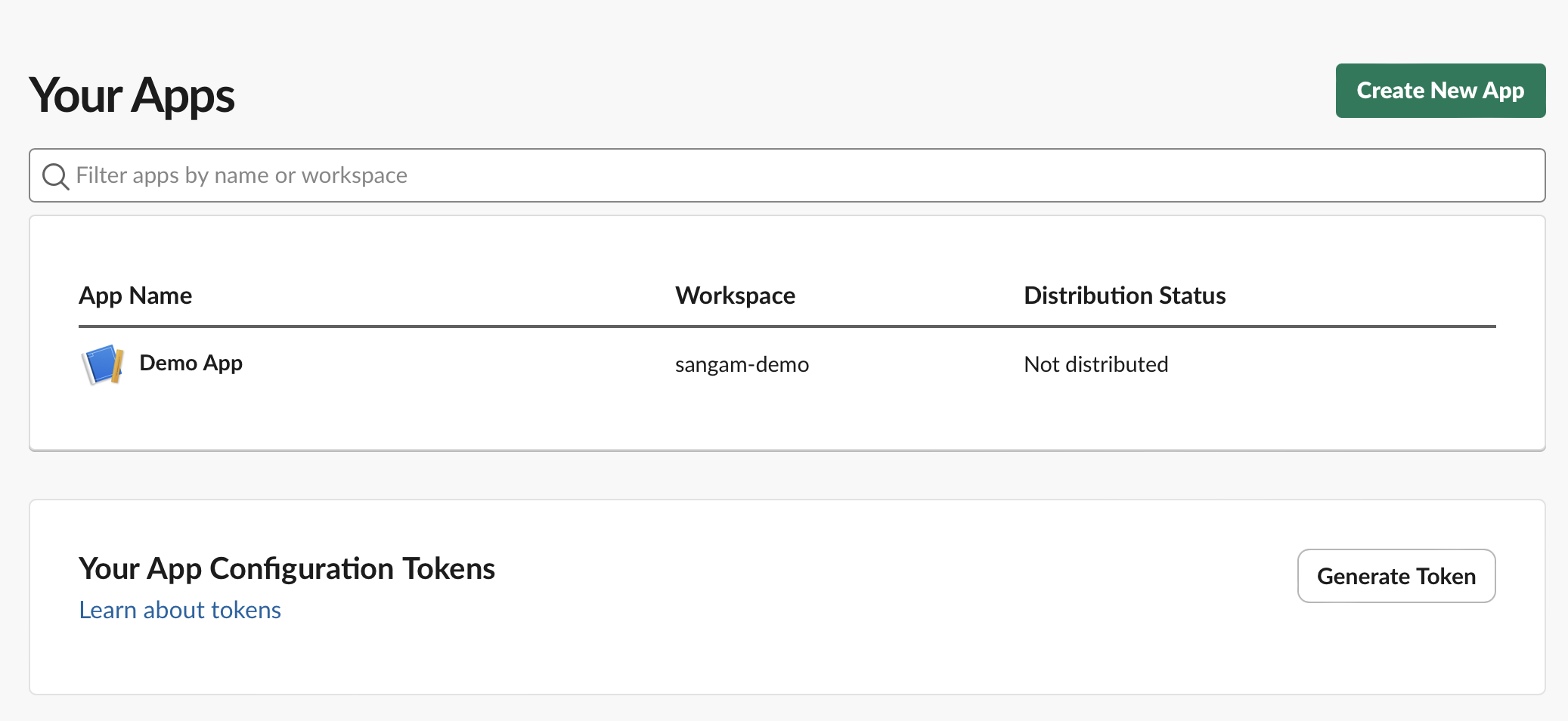The image size is (1568, 721).
Task: Open the Demo App name link
Action: click(191, 364)
